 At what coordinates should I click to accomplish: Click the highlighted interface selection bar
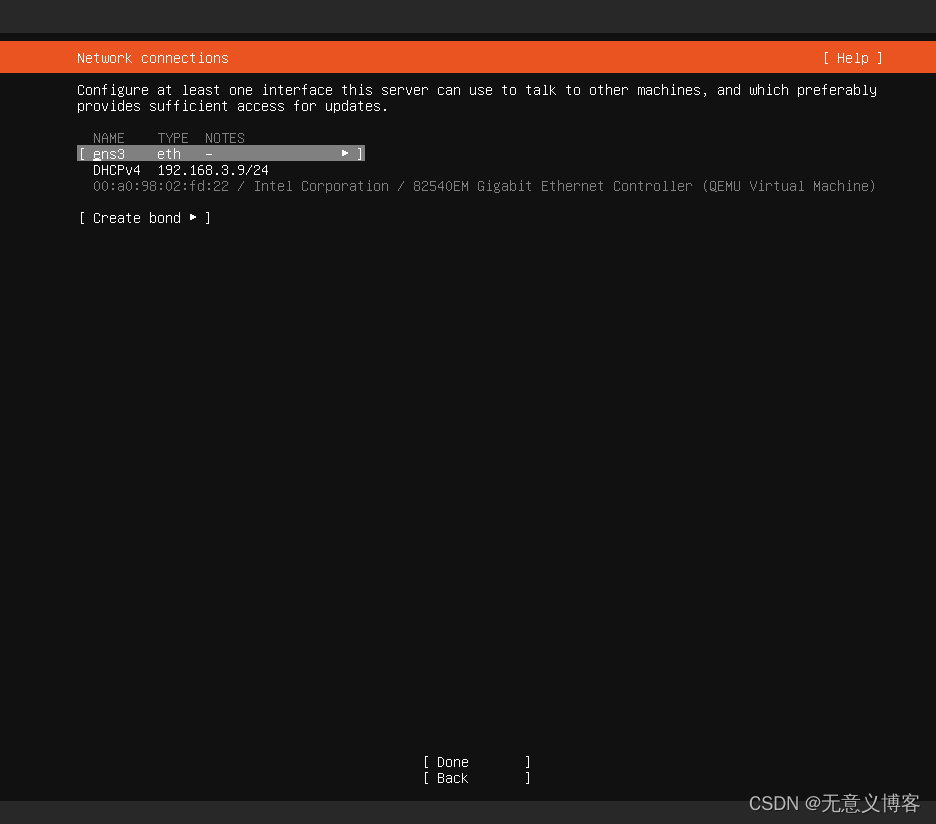pos(220,153)
